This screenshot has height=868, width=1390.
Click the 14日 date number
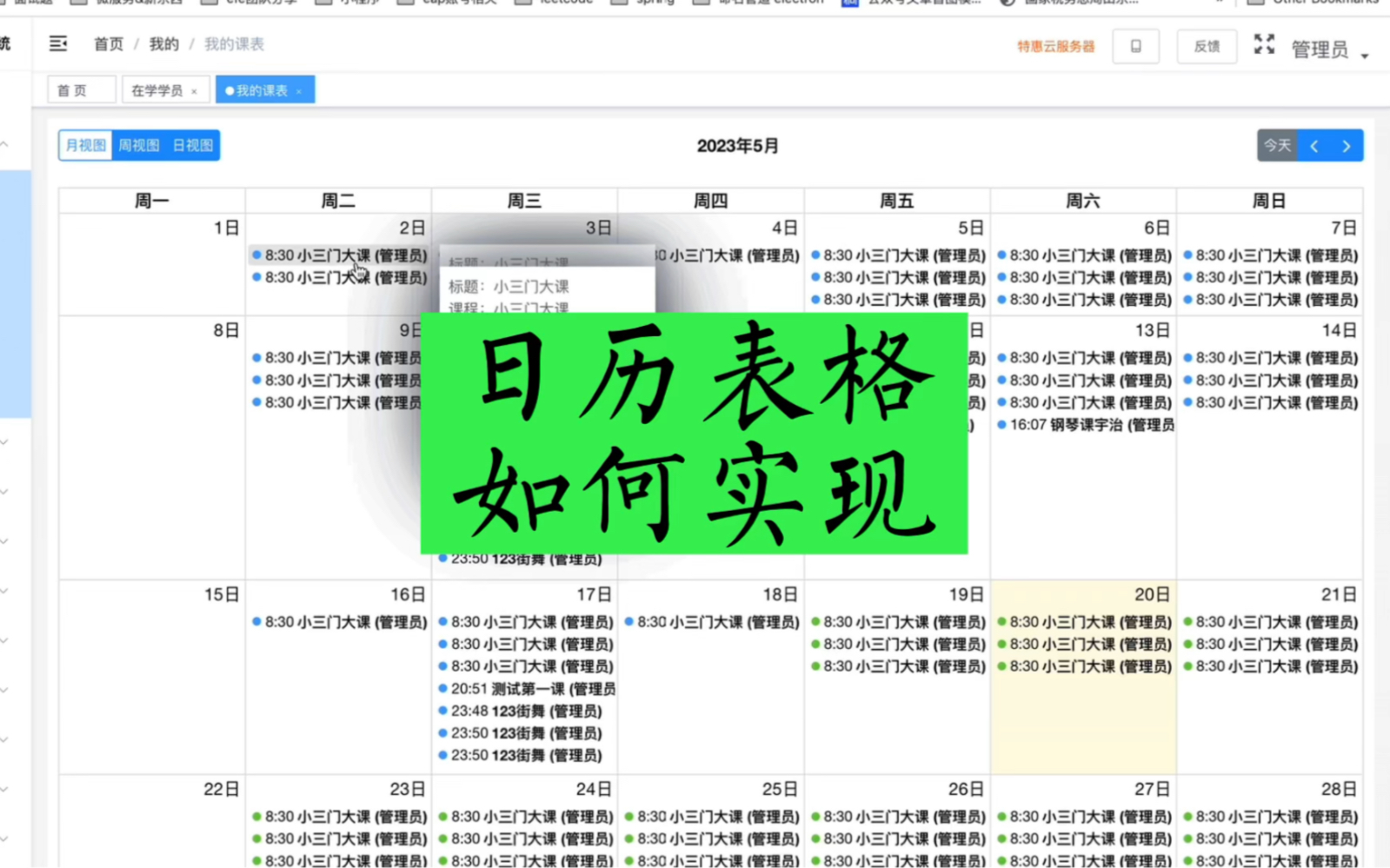[x=1339, y=330]
